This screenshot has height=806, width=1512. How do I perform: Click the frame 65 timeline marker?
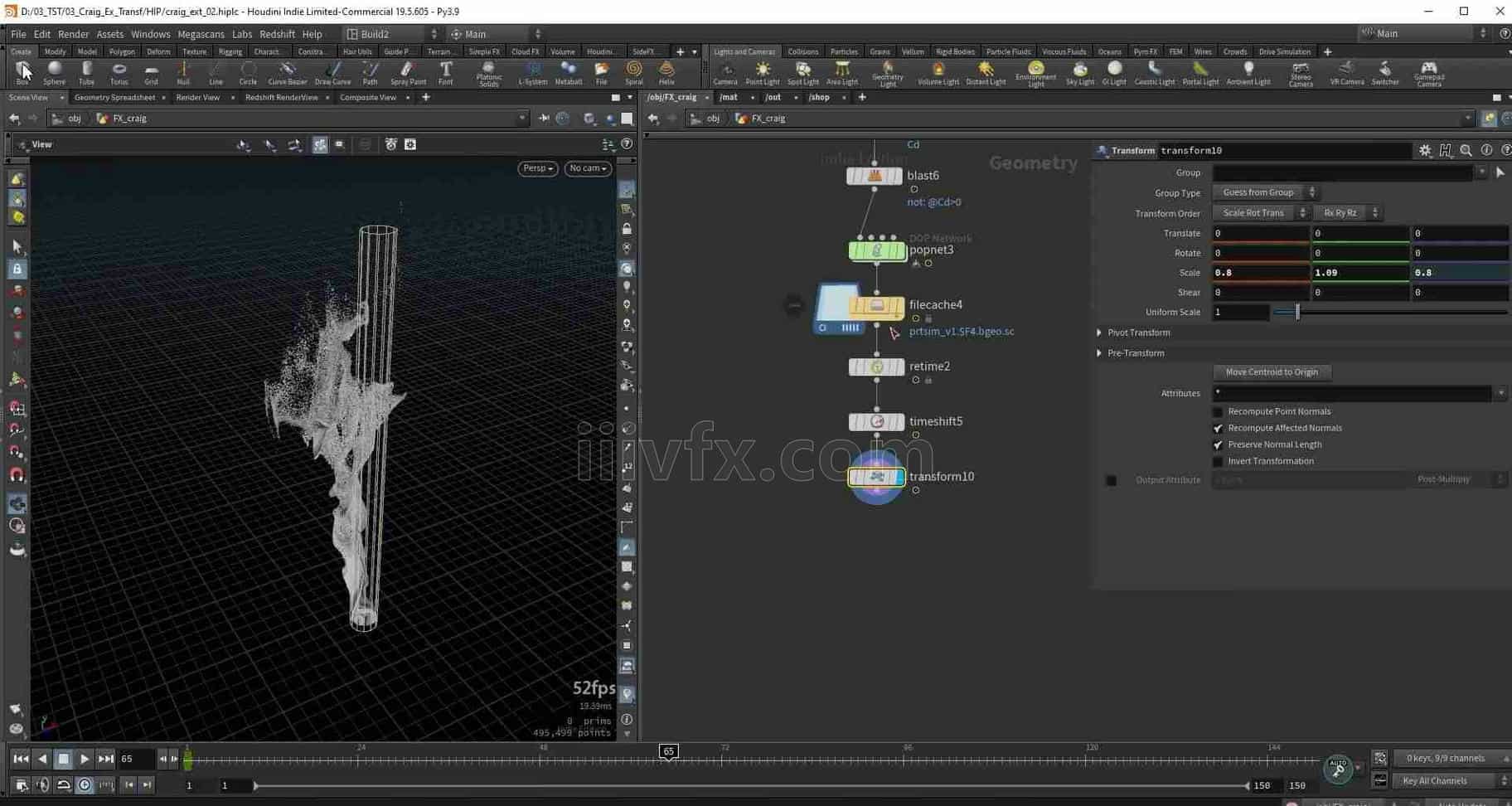669,751
